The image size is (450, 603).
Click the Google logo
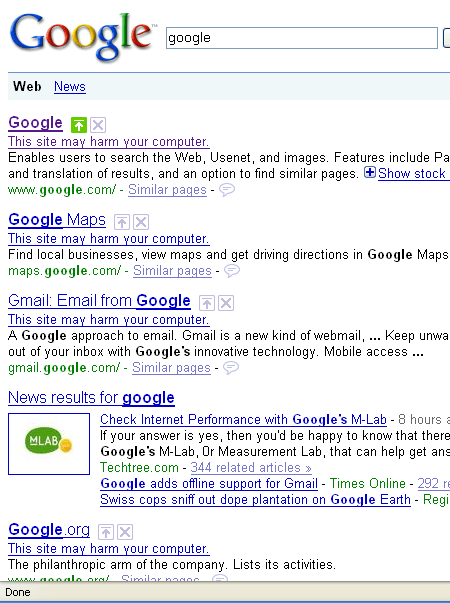pyautogui.click(x=81, y=37)
